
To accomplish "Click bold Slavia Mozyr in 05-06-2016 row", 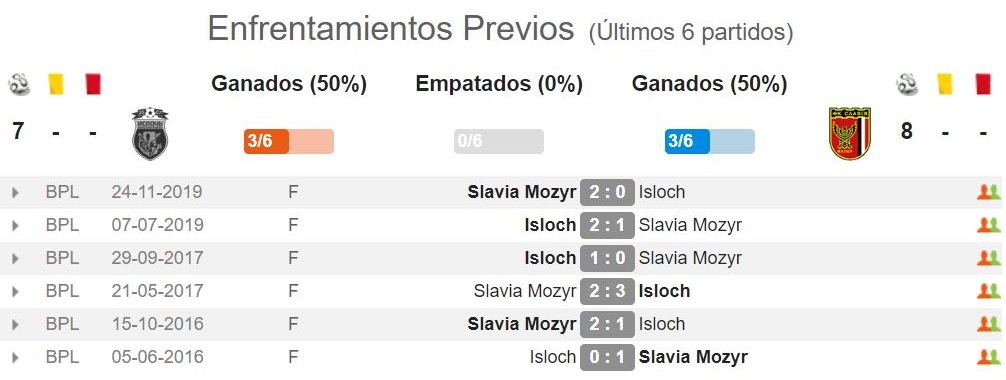I will 693,357.
